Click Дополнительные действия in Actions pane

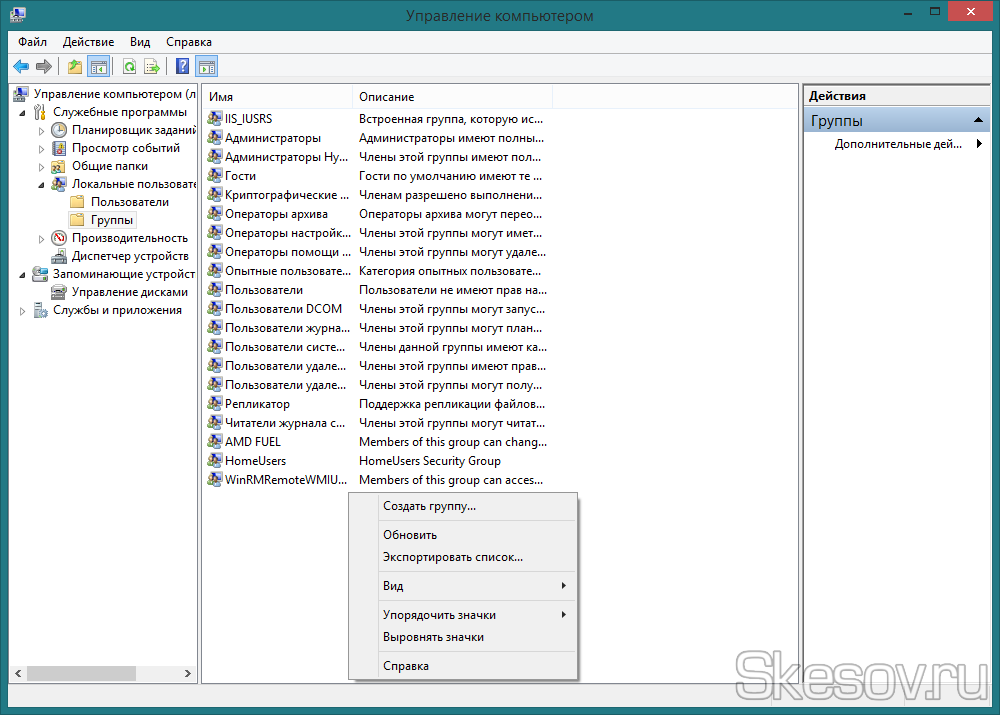coord(898,144)
